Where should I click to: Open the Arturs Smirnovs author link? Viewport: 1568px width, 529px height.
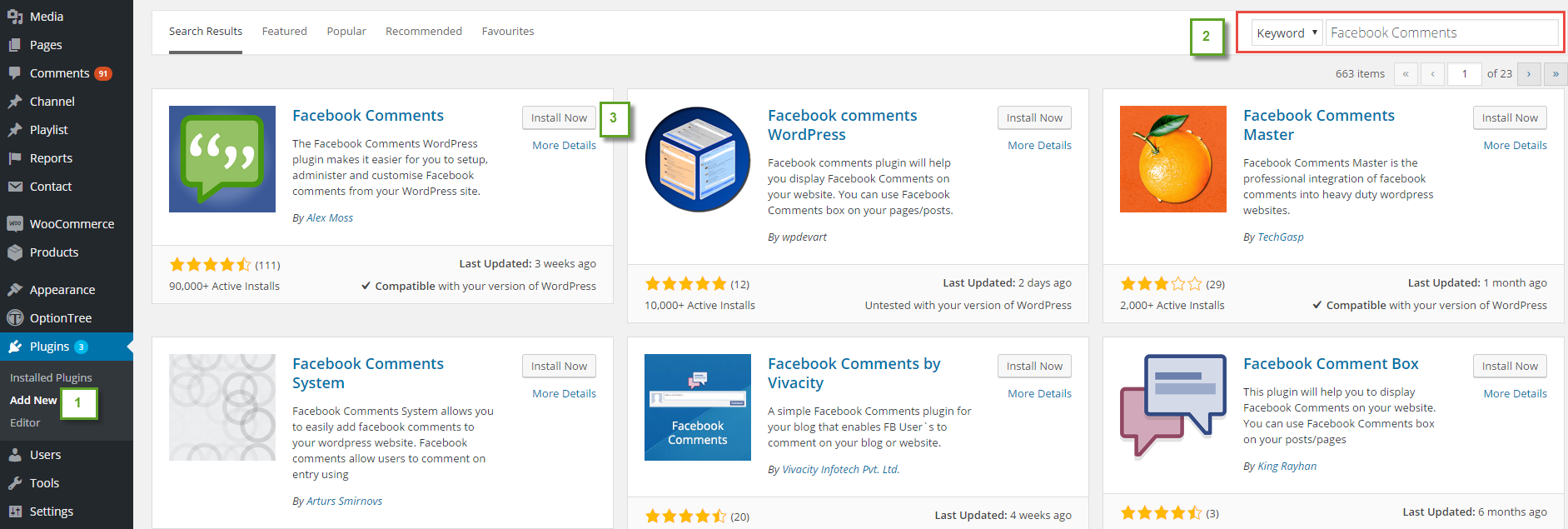click(345, 502)
